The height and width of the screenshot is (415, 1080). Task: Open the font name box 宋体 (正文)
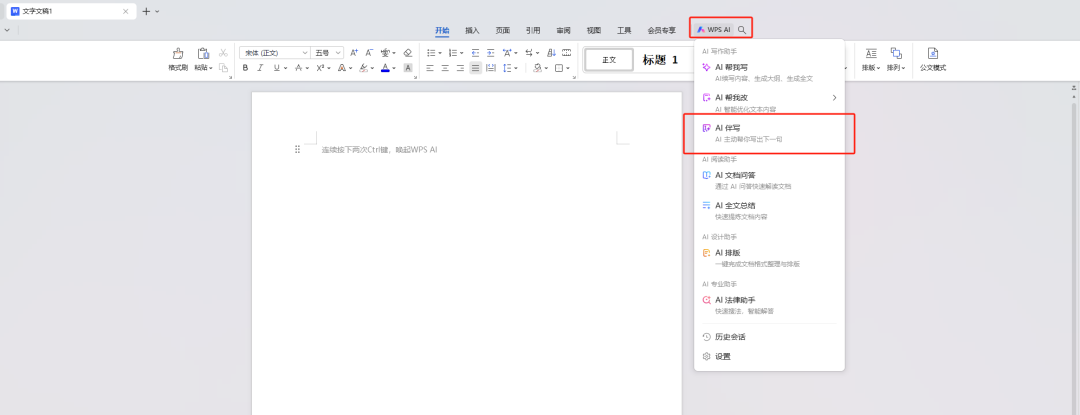click(275, 52)
